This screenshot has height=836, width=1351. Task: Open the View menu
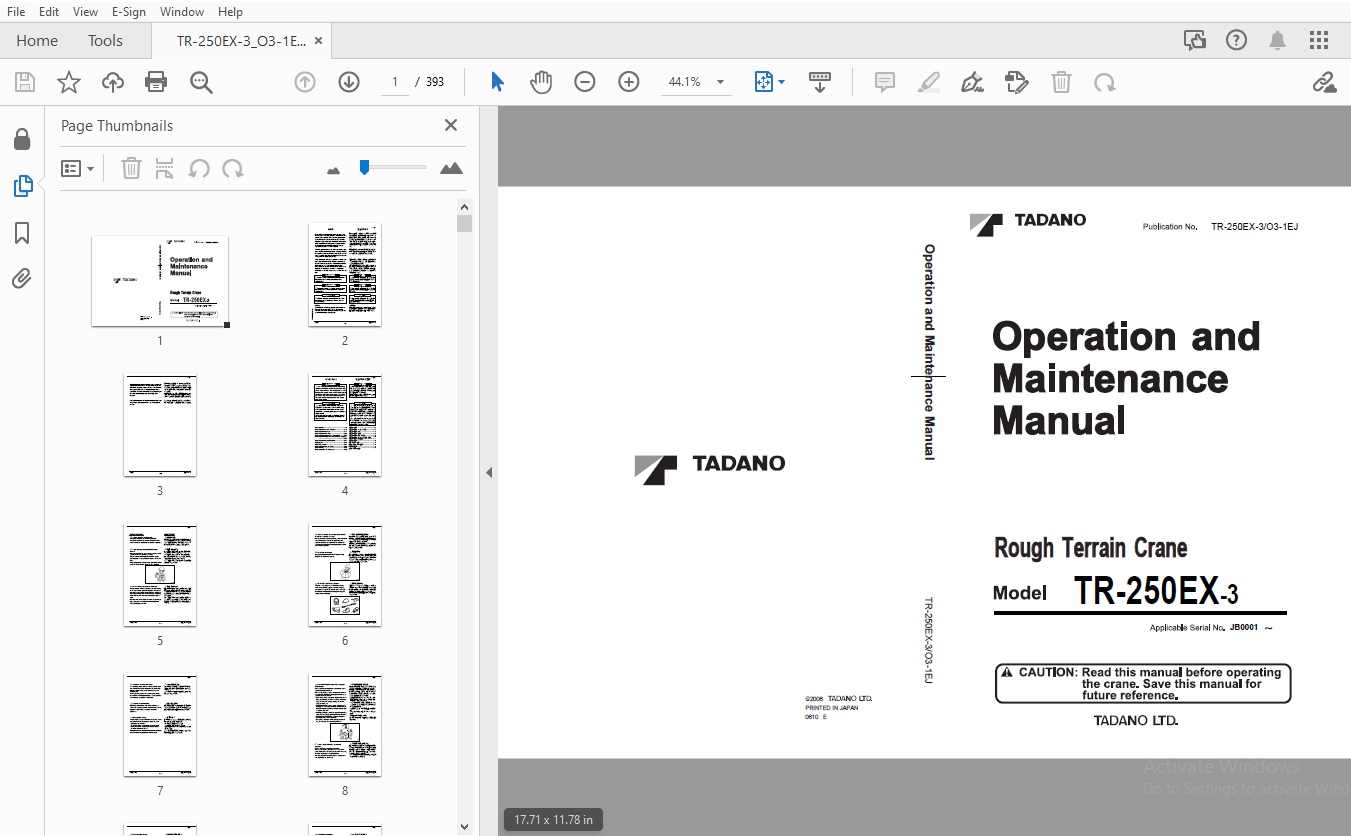pos(85,11)
